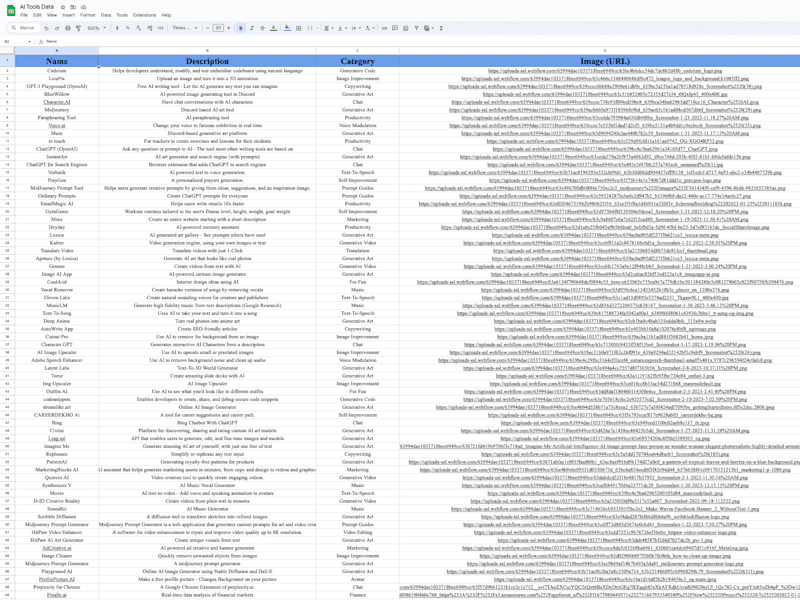
Task: Apply currency format with the dollar icon
Action: 117,28
